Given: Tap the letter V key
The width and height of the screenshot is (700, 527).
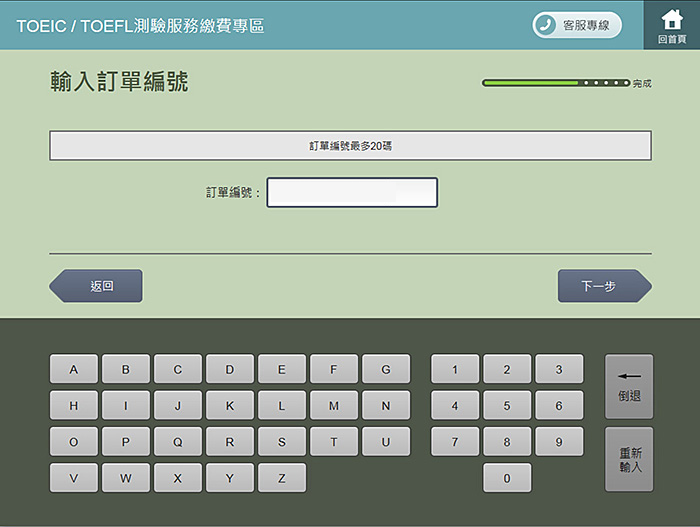Looking at the screenshot, I should [74, 478].
